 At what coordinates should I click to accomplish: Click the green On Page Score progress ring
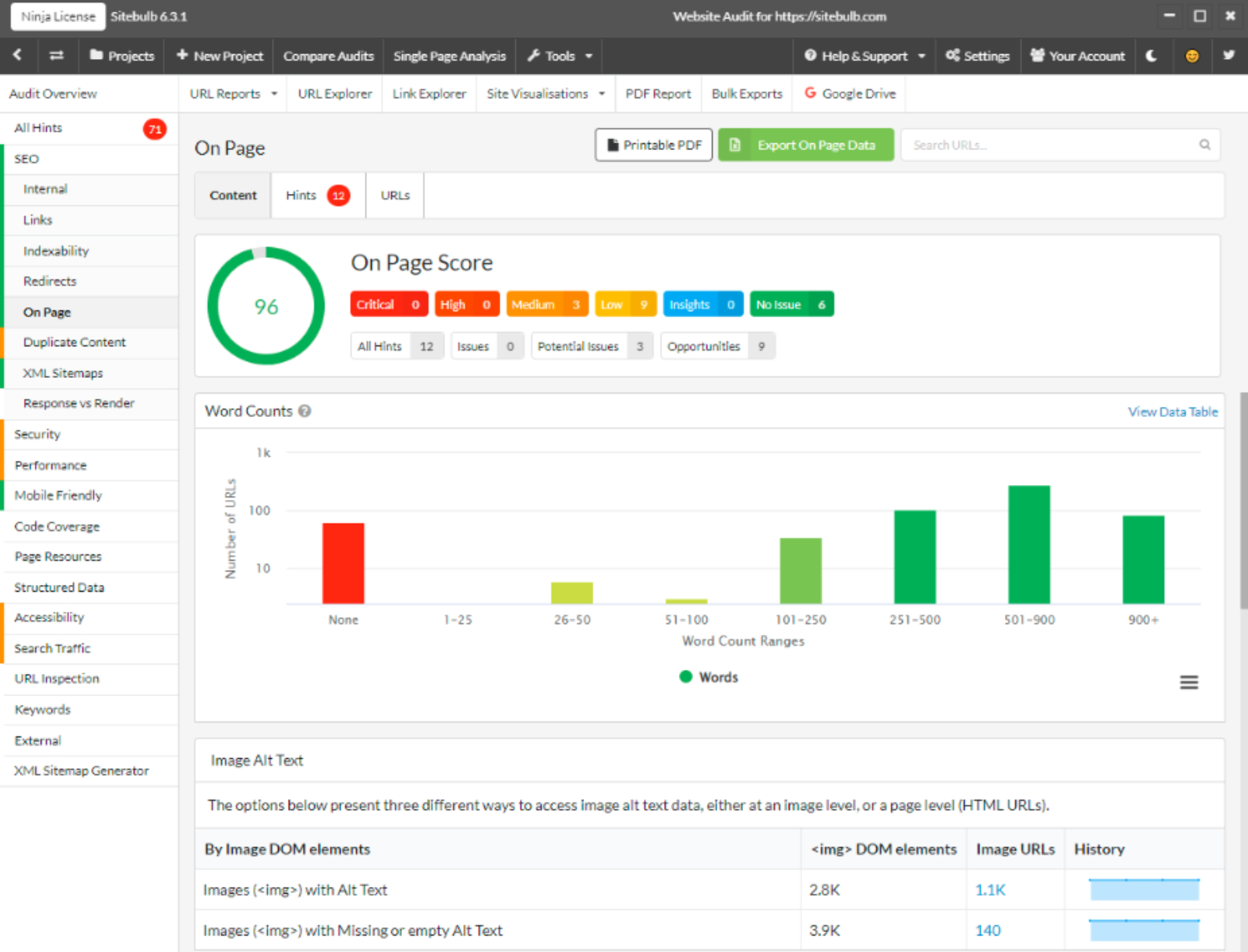265,306
